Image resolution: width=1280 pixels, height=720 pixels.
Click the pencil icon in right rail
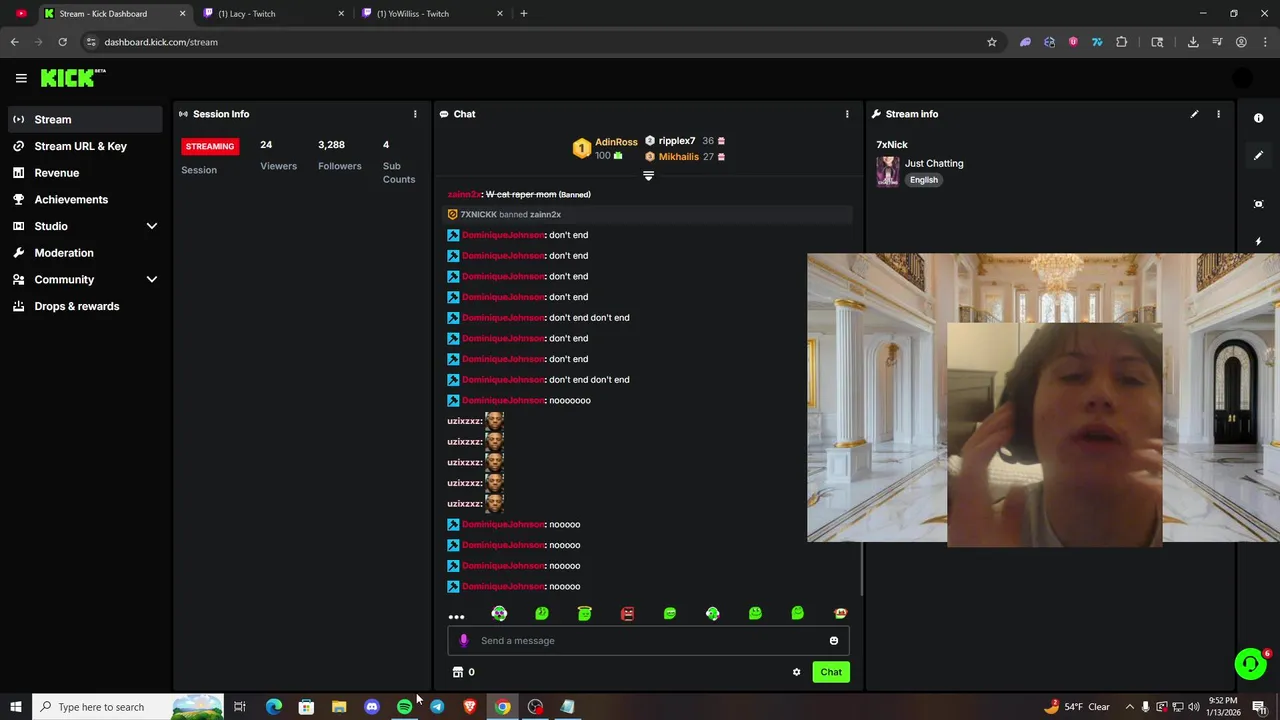pyautogui.click(x=1258, y=155)
